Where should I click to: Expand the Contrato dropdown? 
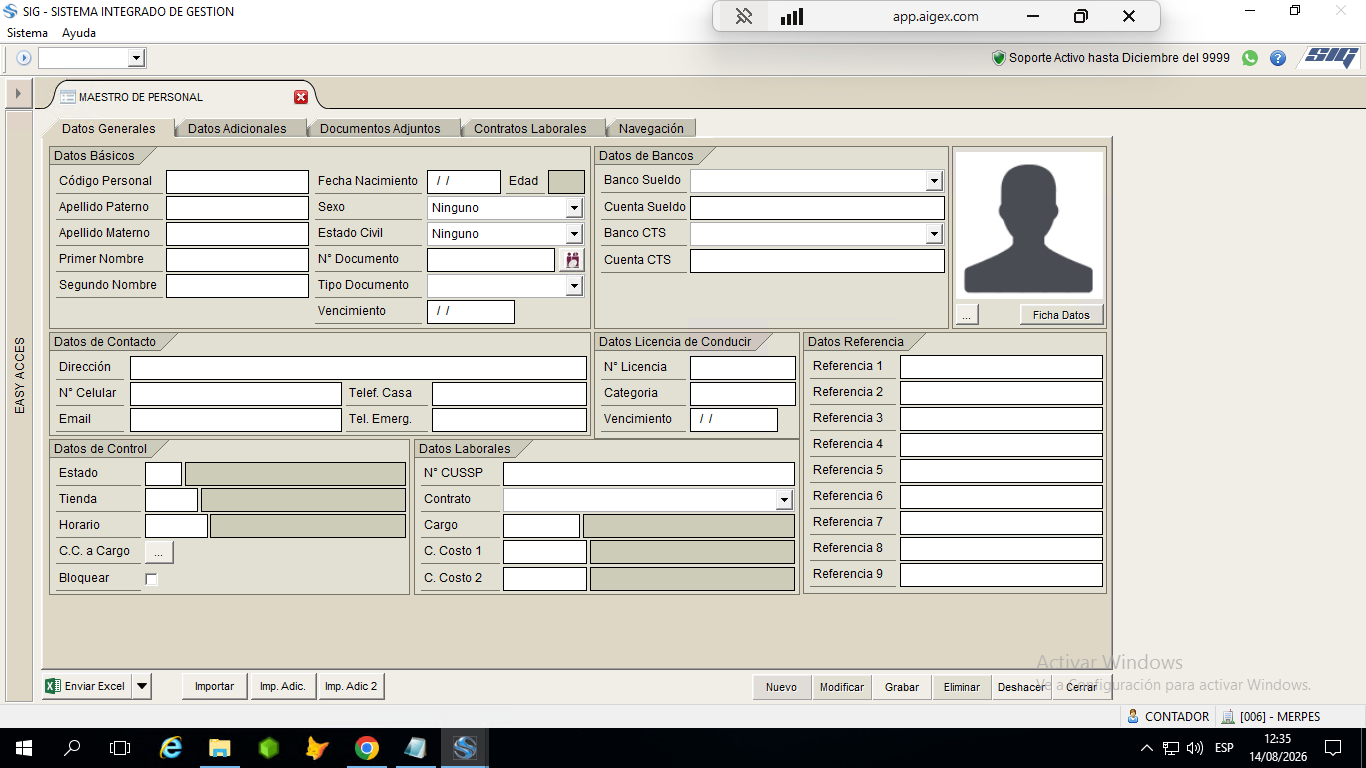[x=783, y=500]
